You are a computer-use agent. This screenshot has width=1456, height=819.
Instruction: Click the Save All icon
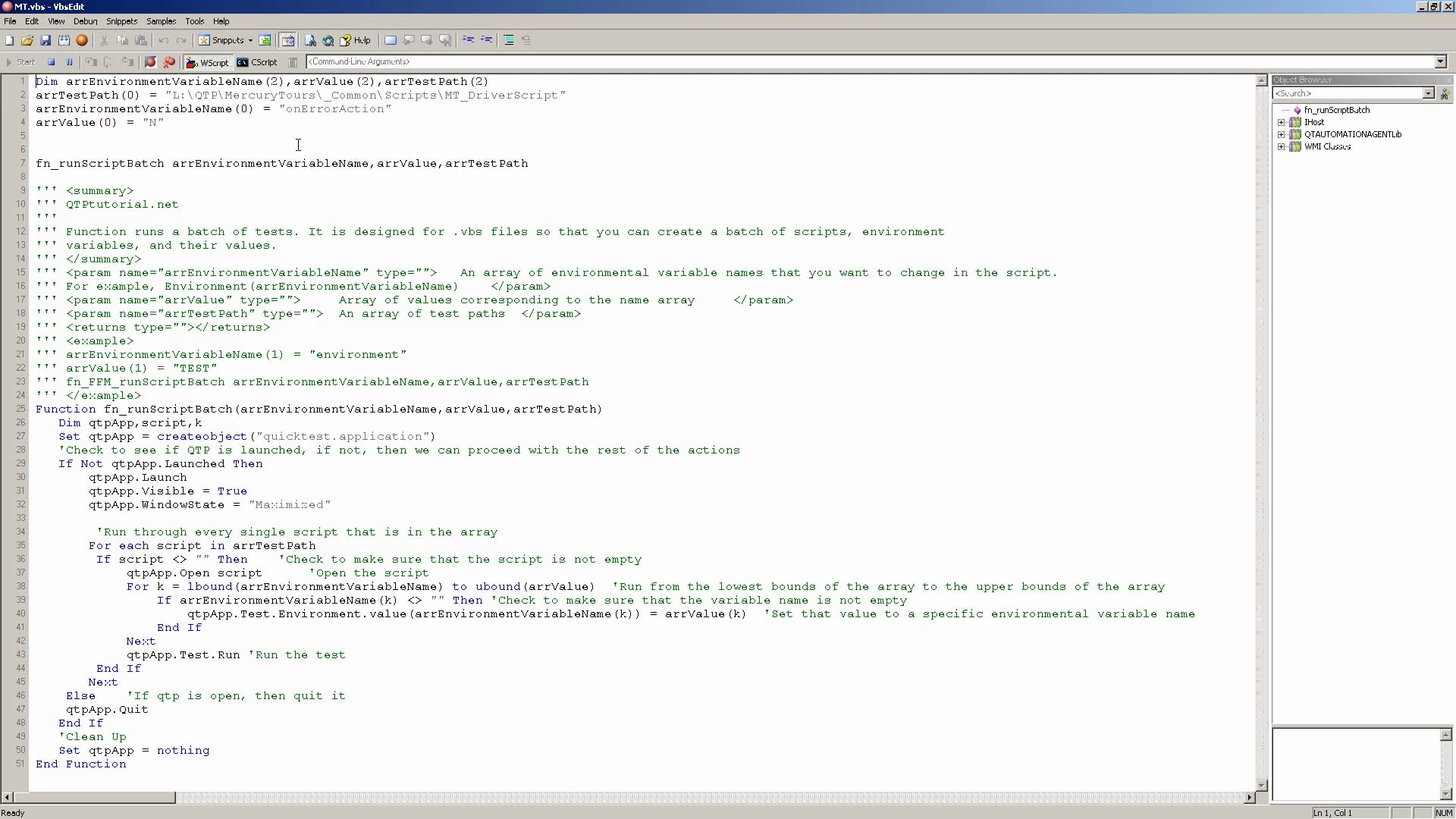[x=64, y=40]
